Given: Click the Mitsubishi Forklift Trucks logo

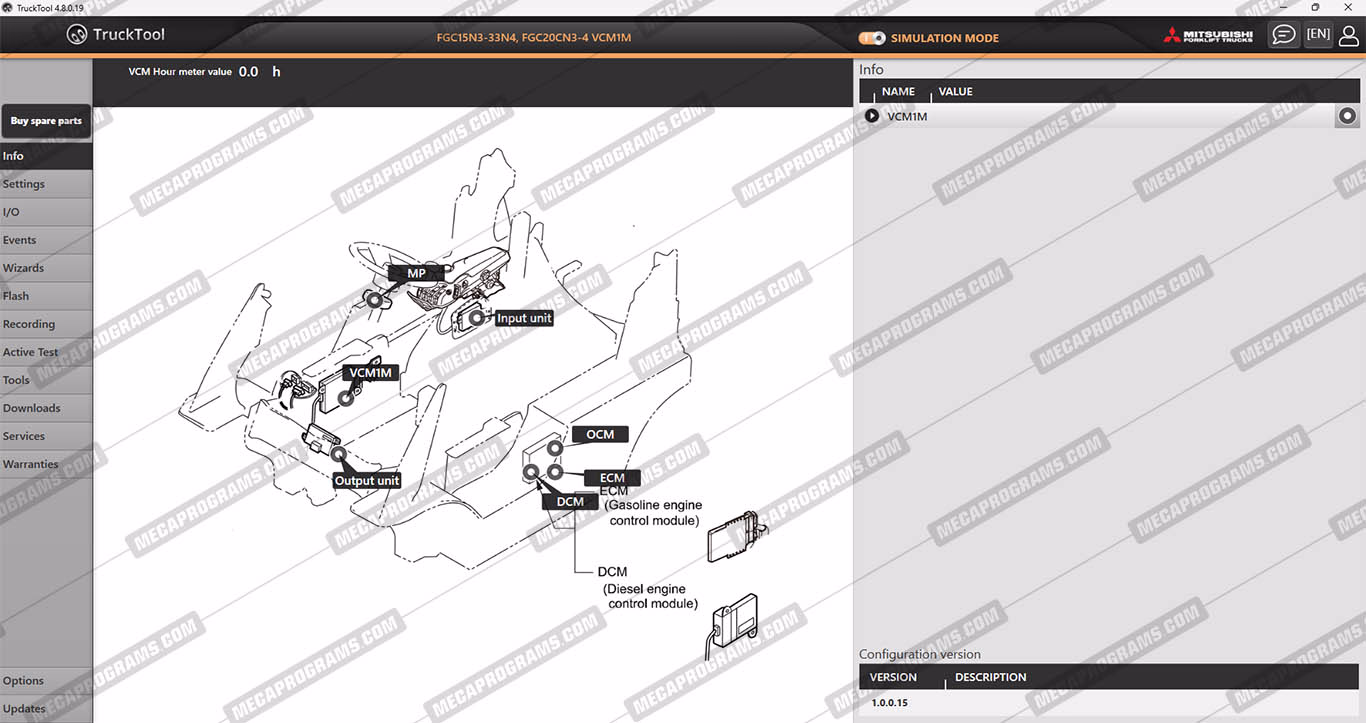Looking at the screenshot, I should (x=1208, y=36).
